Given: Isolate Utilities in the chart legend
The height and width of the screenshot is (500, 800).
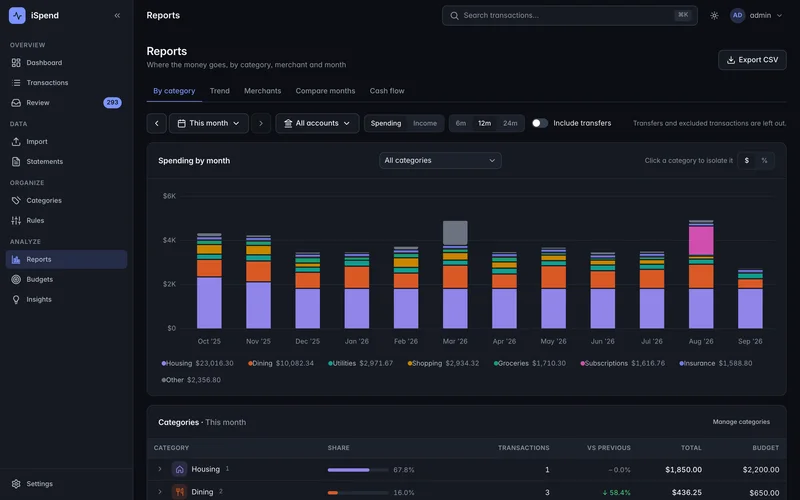Looking at the screenshot, I should tap(360, 363).
